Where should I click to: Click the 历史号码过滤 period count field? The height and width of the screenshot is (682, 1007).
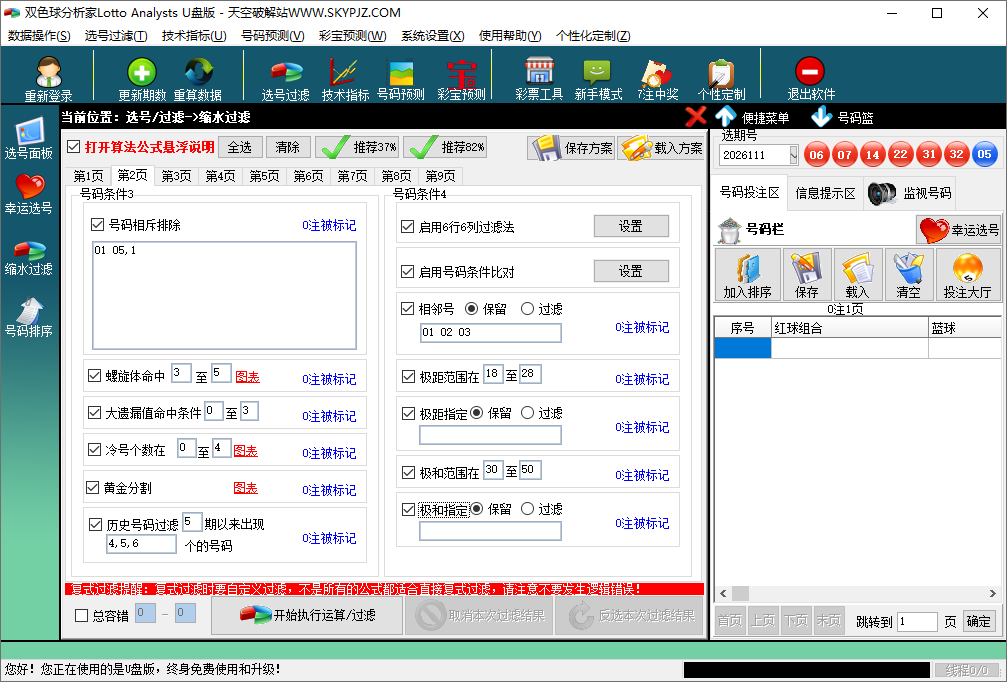[x=192, y=522]
